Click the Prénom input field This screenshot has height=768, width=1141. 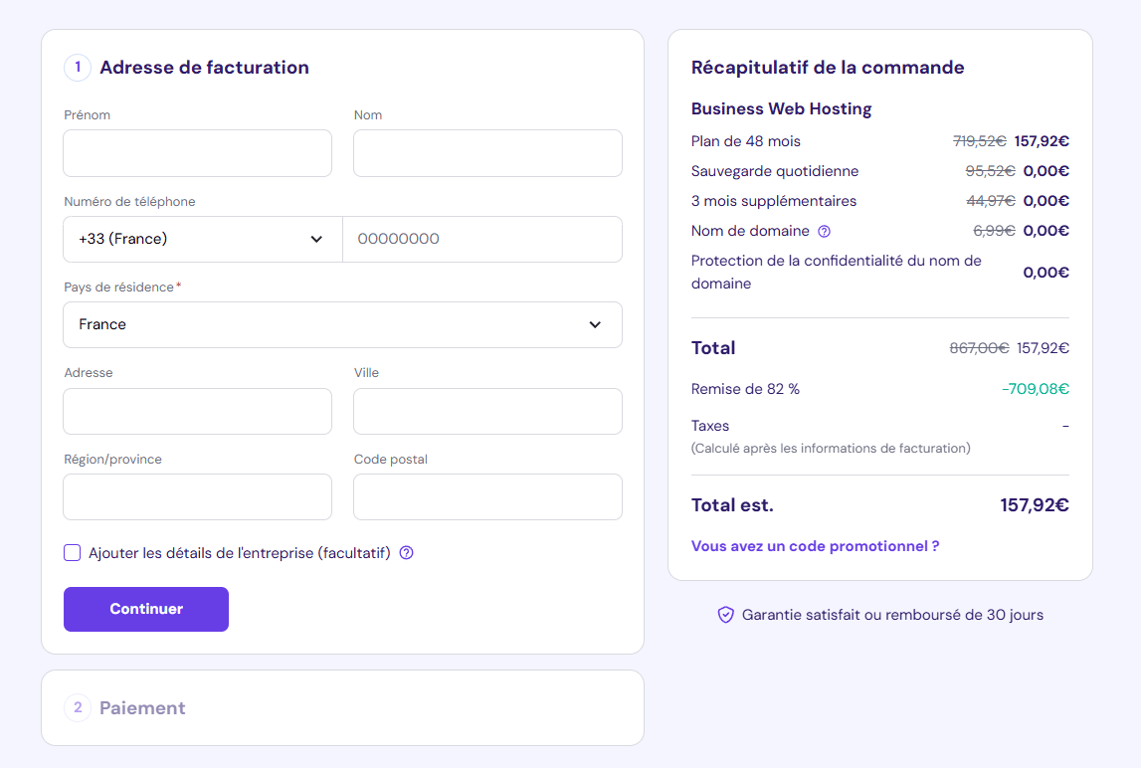point(197,152)
